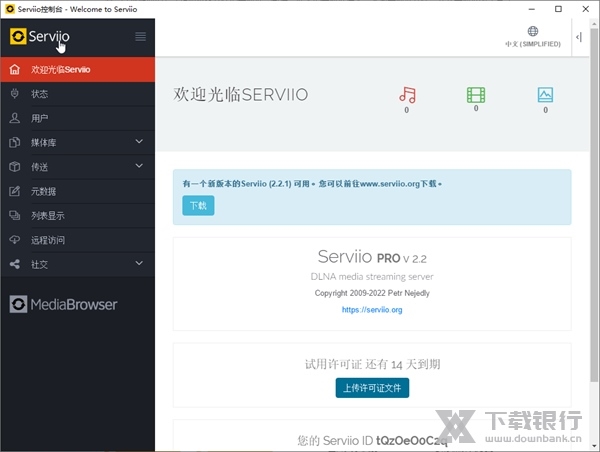This screenshot has width=600, height=452.
Task: Open the 列表显示 menu item
Action: click(x=78, y=216)
